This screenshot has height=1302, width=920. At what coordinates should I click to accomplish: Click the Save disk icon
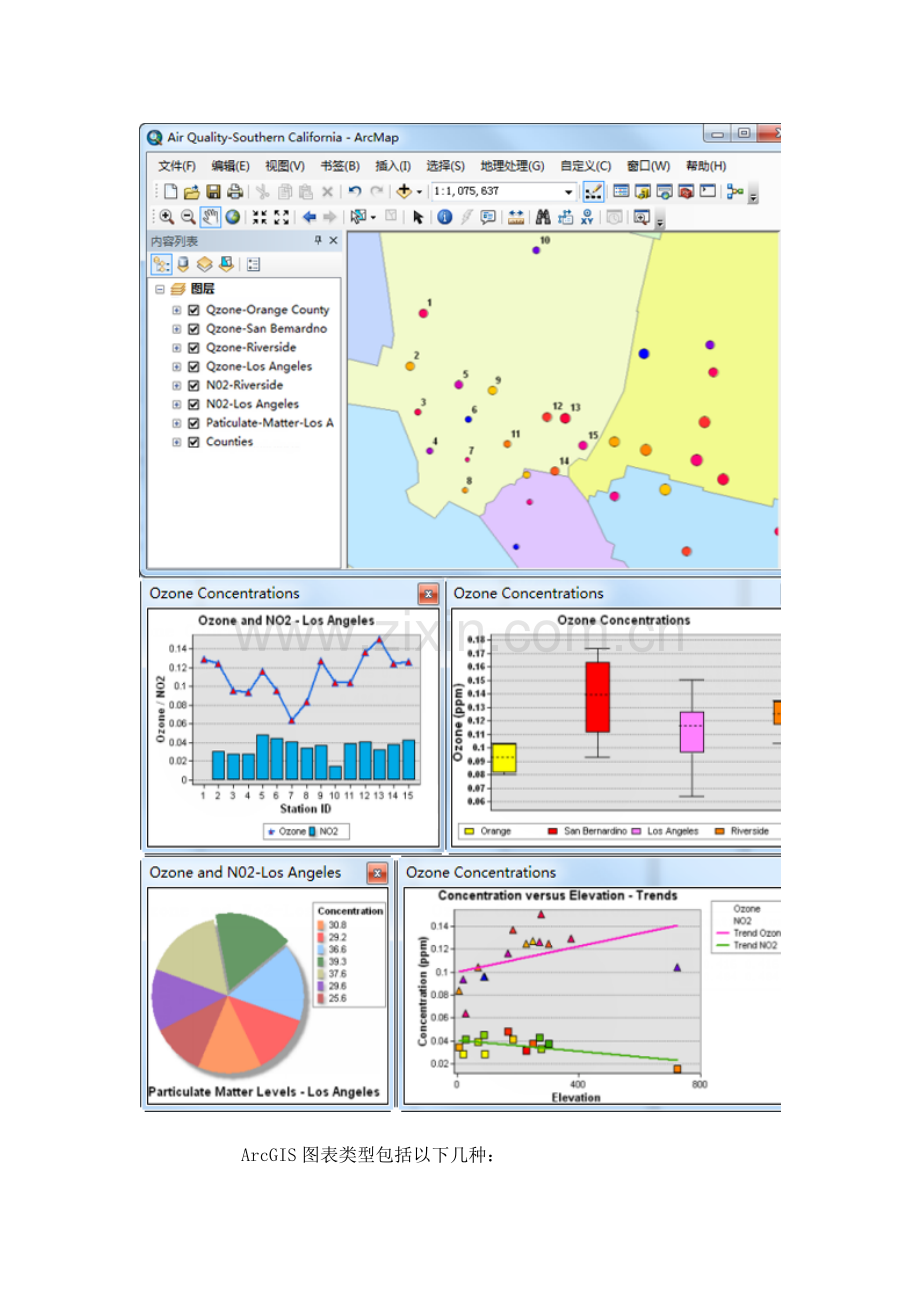pos(212,190)
